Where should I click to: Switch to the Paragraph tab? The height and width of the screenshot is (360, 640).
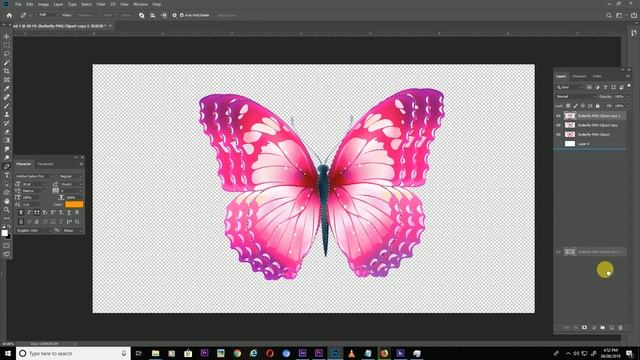[x=45, y=164]
